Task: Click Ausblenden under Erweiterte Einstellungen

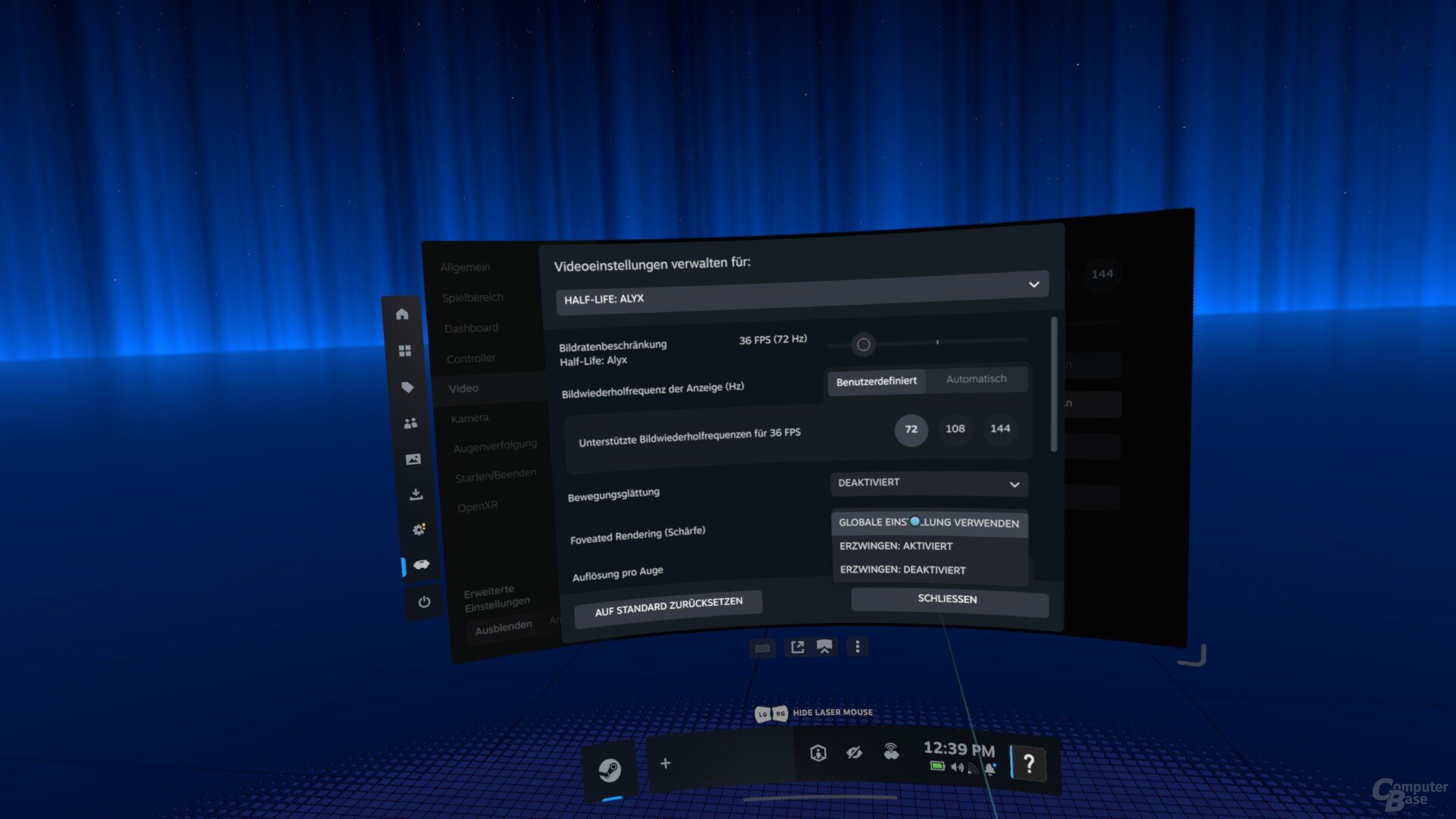Action: (x=504, y=628)
